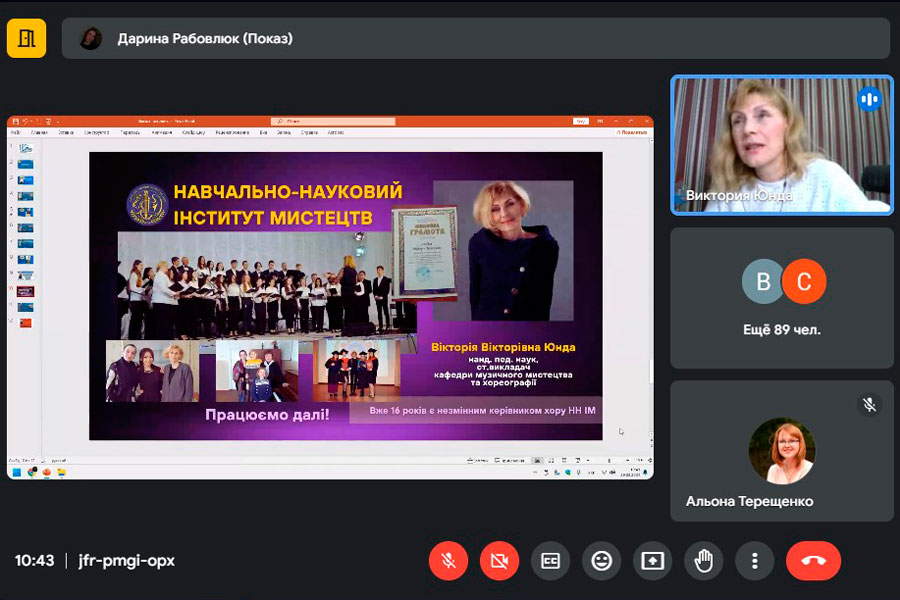
Task: Toggle closed captions (CC)
Action: click(x=550, y=561)
